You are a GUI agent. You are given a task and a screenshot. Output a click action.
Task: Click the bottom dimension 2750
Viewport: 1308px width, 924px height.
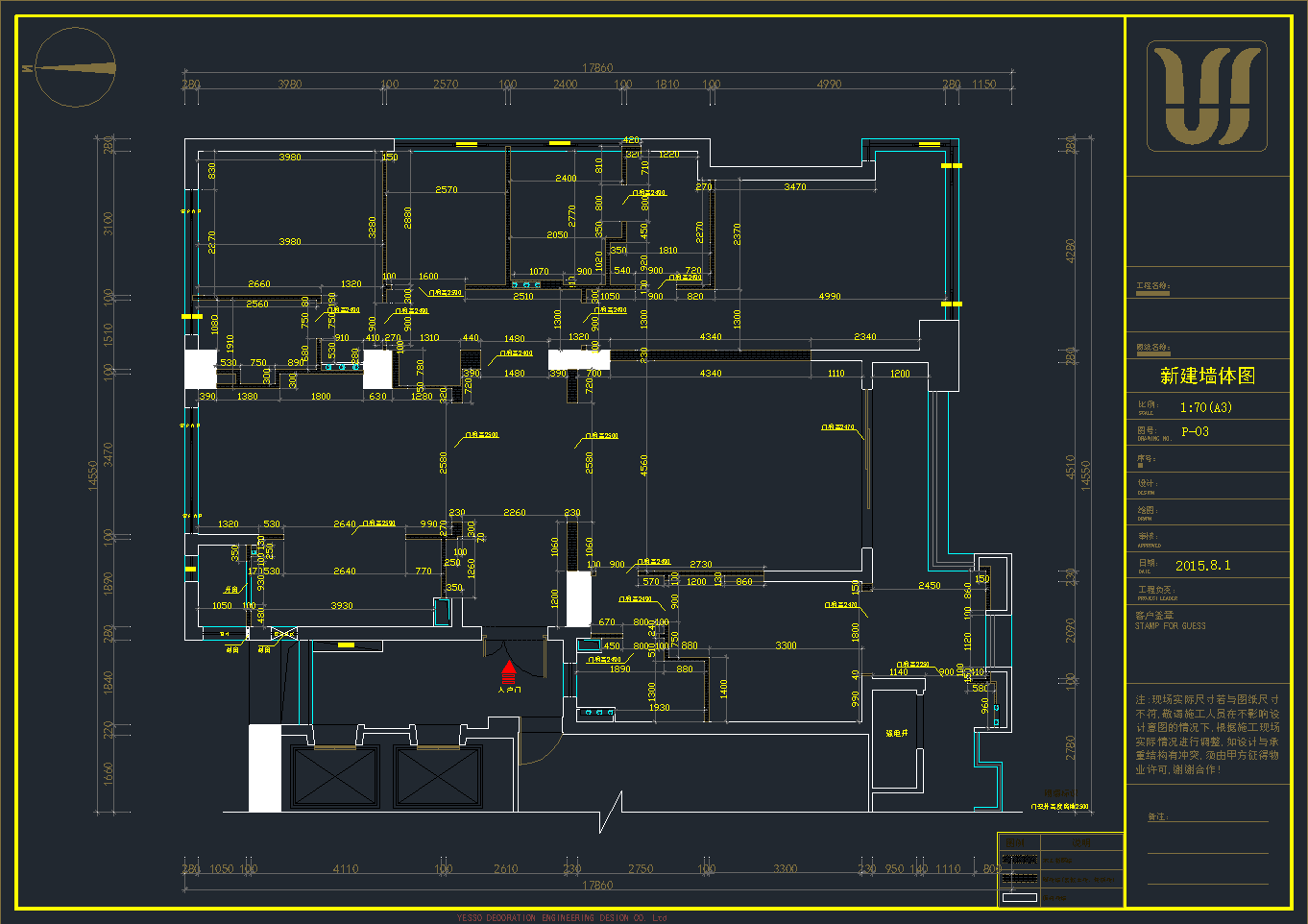(641, 869)
